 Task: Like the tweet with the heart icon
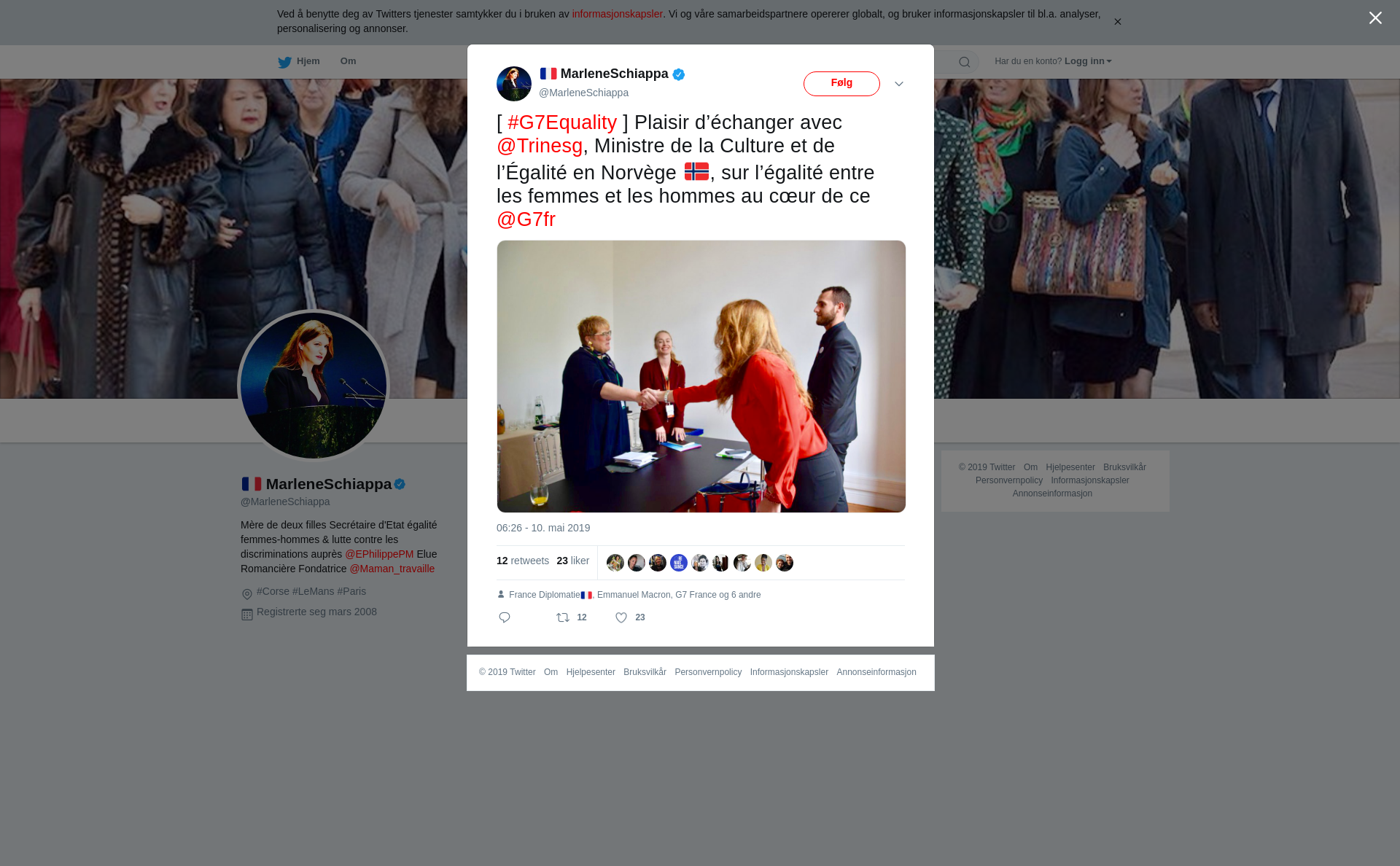tap(621, 617)
